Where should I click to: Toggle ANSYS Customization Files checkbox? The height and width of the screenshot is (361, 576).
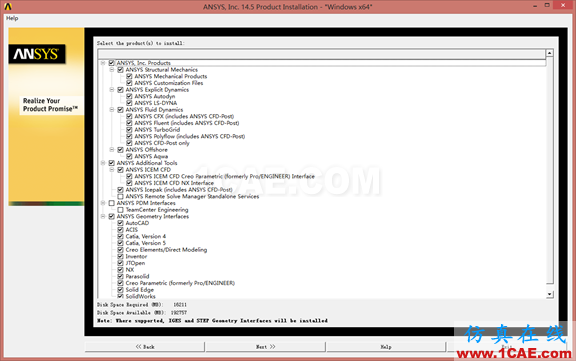(x=129, y=83)
